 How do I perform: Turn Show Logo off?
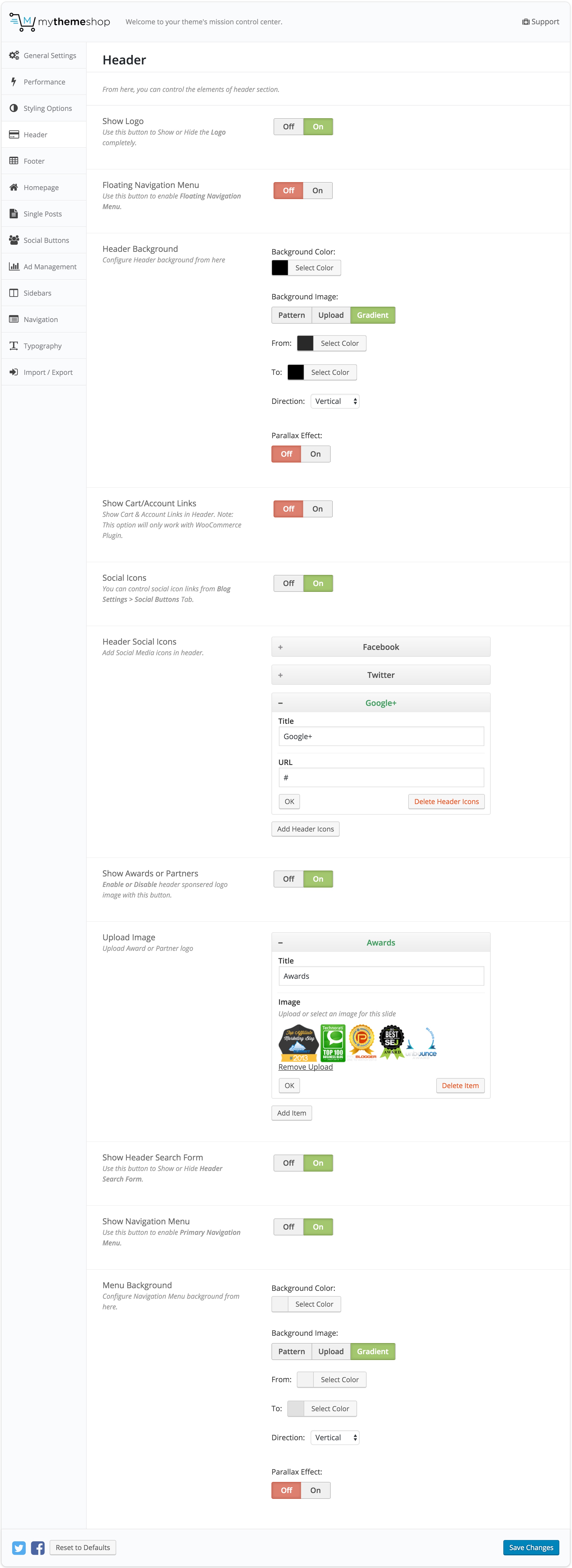(x=288, y=127)
